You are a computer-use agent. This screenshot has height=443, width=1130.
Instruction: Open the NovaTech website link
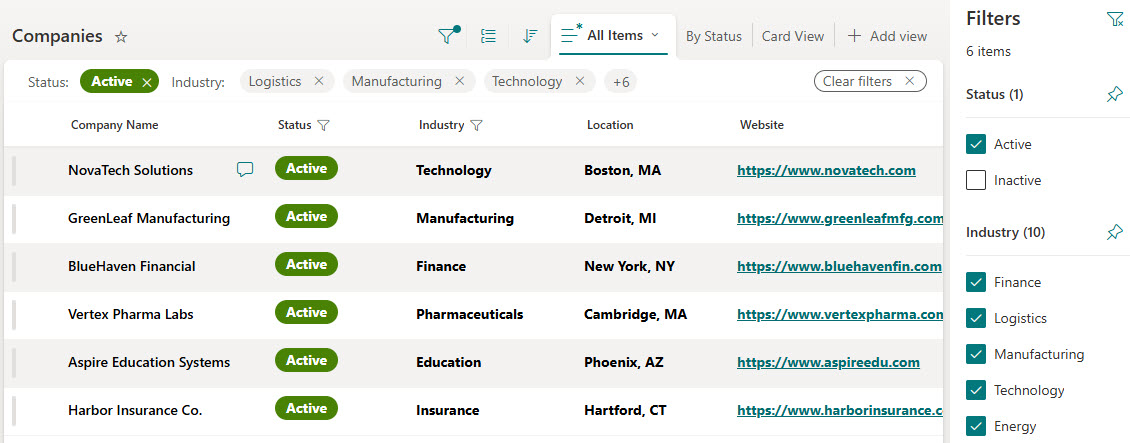click(x=826, y=170)
